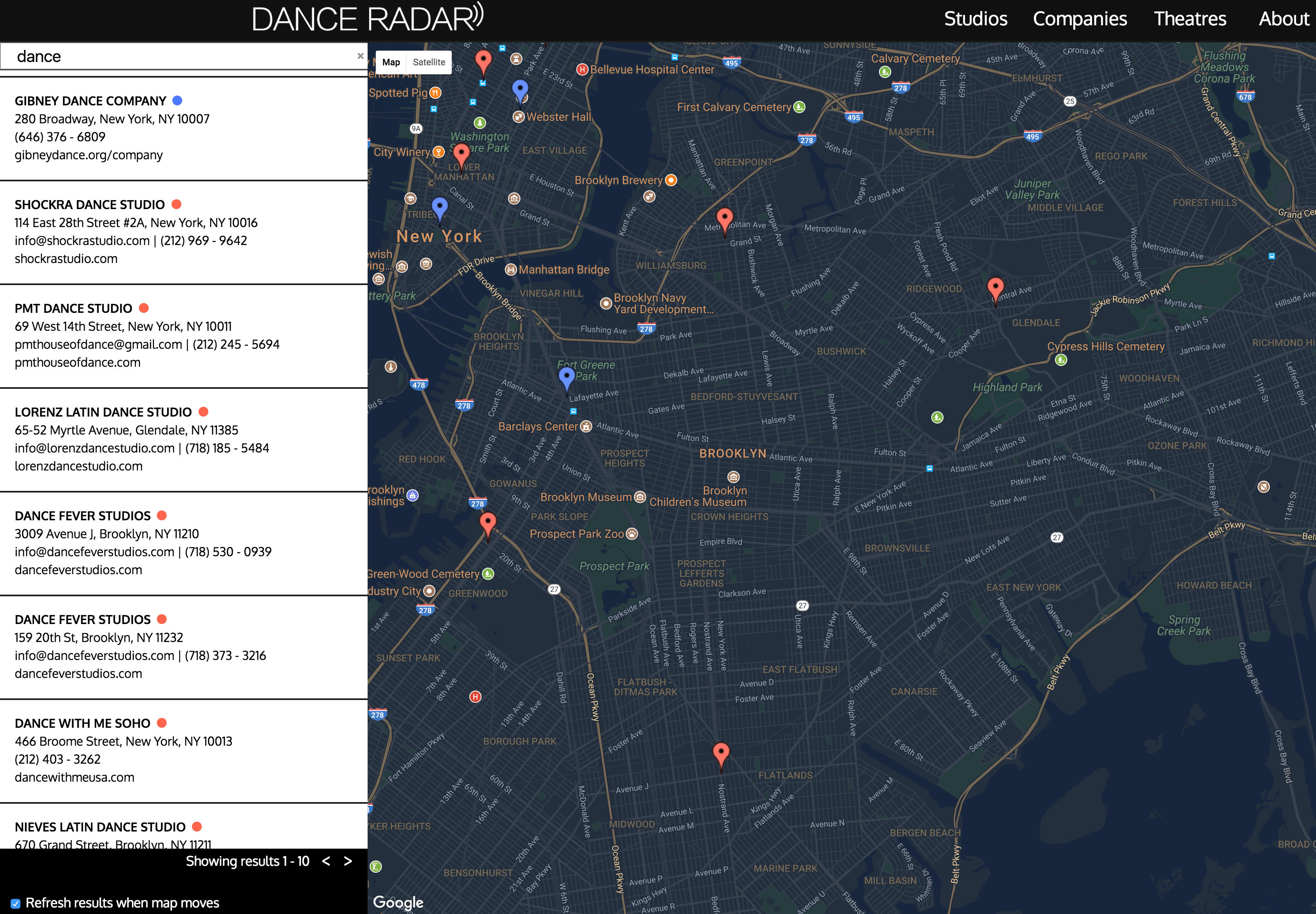
Task: Select Dance Fever Studios at 3009 Avenue J
Action: click(83, 516)
